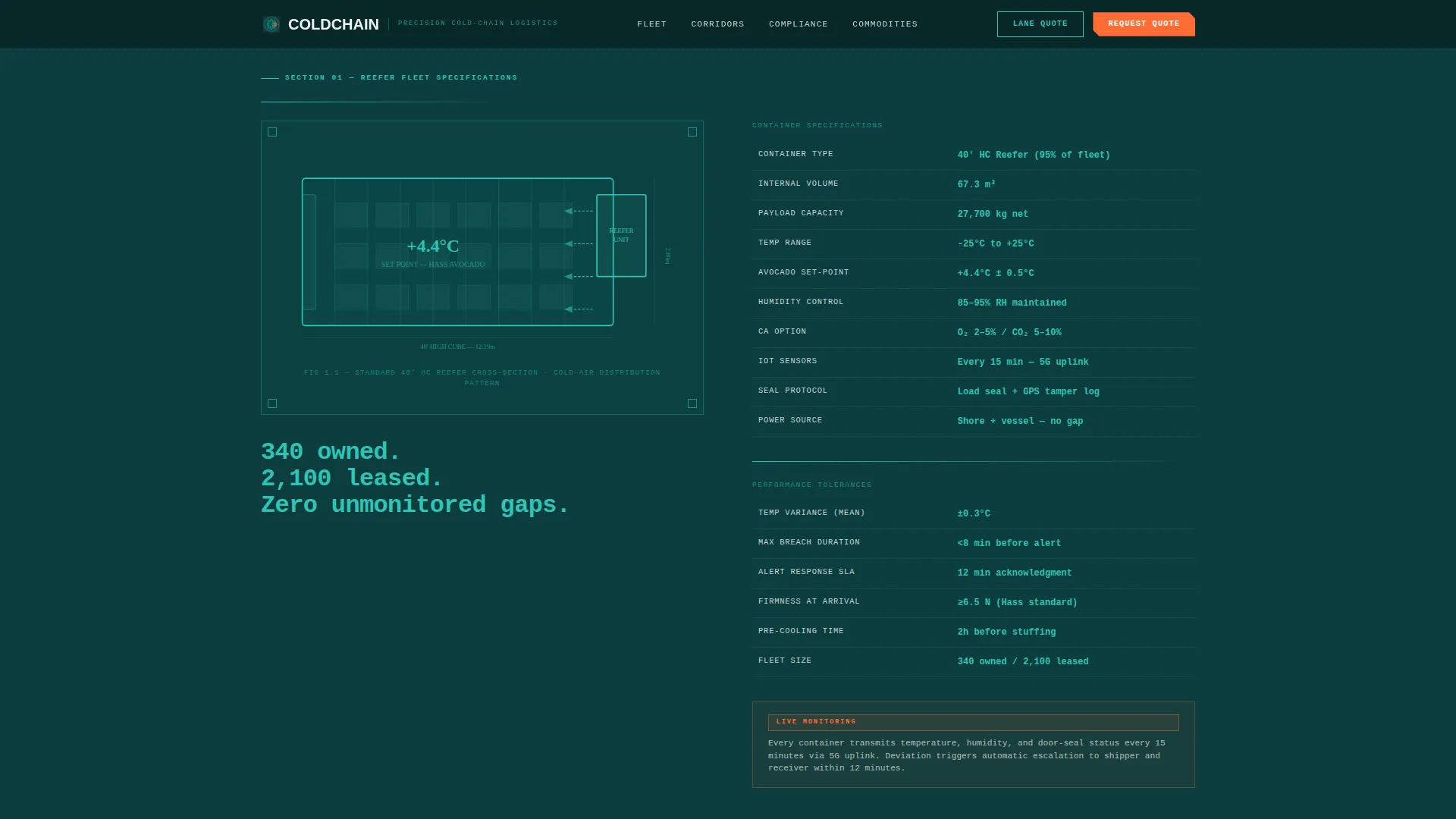1456x819 pixels.
Task: Click the Reefer Unit box in diagram
Action: pyautogui.click(x=621, y=235)
